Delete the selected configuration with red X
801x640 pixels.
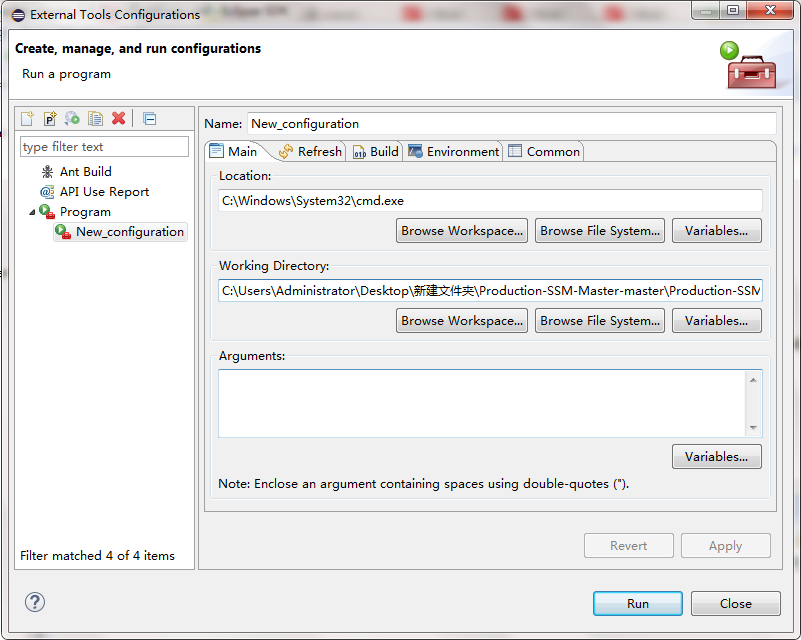pyautogui.click(x=119, y=118)
